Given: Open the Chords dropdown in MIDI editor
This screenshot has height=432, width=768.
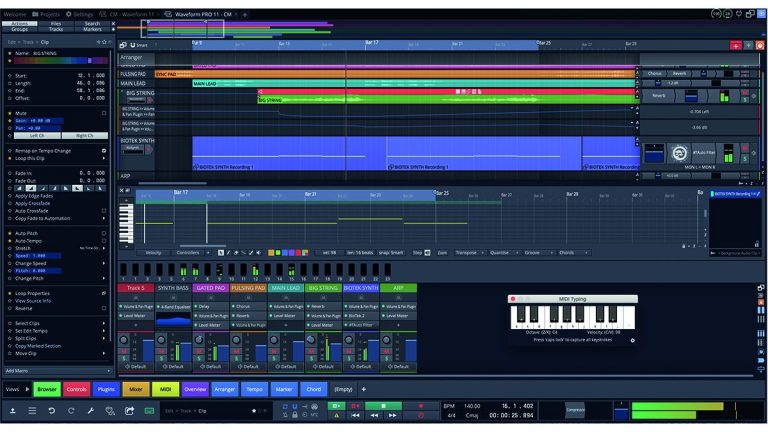Looking at the screenshot, I should pos(573,253).
